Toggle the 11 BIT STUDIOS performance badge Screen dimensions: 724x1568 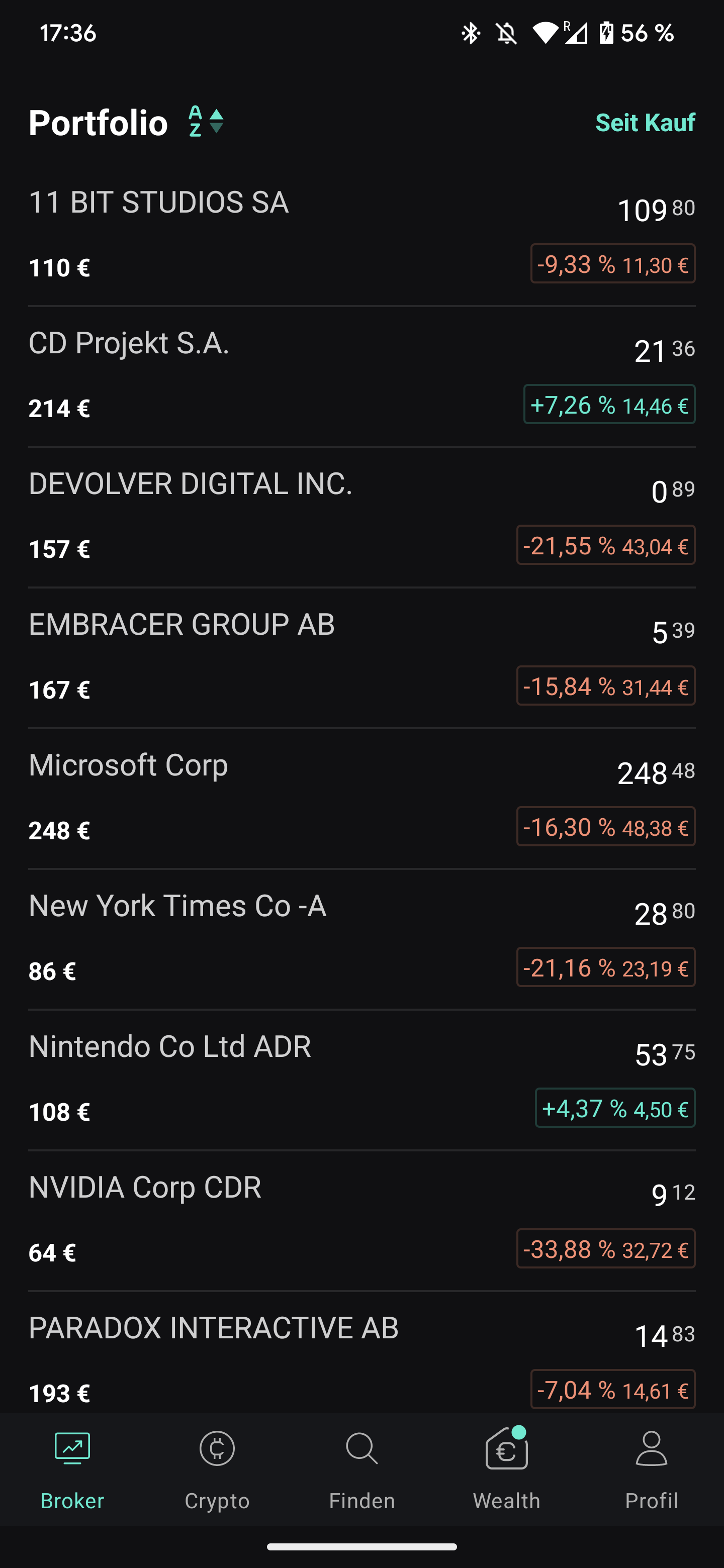tap(612, 264)
